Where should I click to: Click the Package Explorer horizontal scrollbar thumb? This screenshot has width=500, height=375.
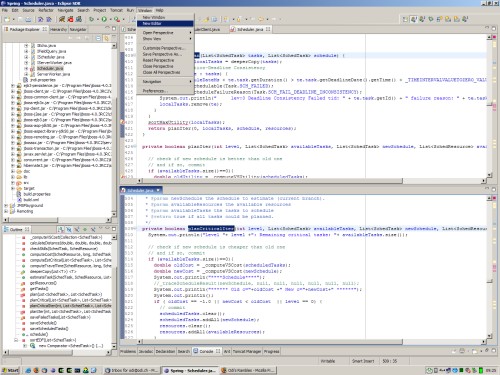(33, 220)
